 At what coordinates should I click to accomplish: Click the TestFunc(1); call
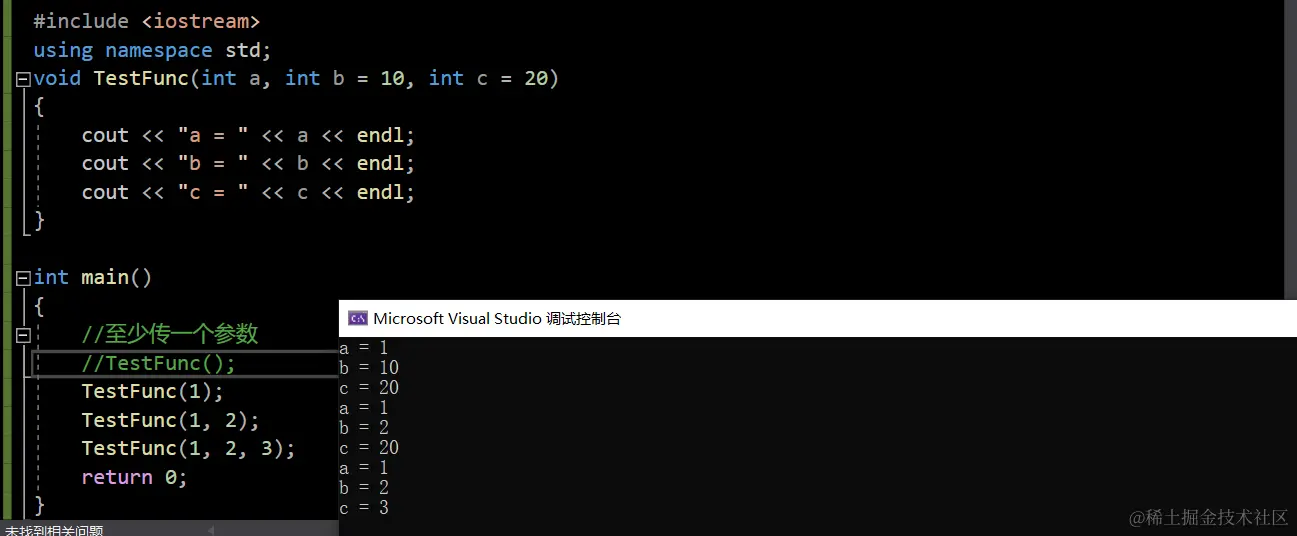(153, 391)
